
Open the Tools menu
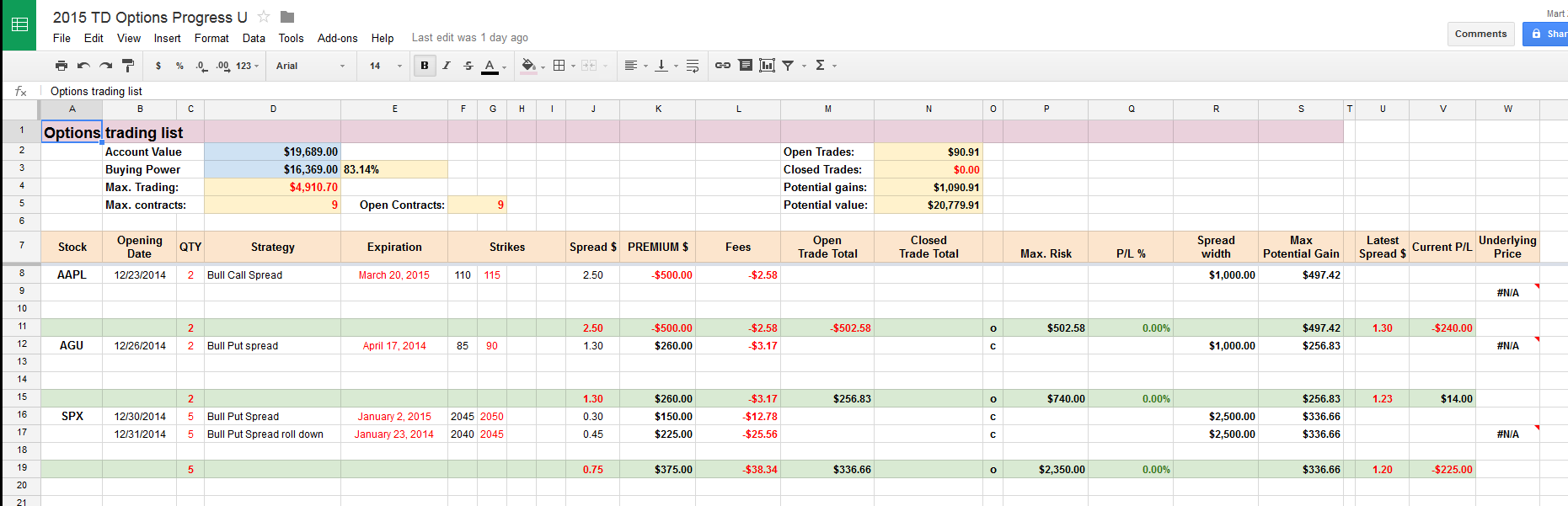(291, 38)
